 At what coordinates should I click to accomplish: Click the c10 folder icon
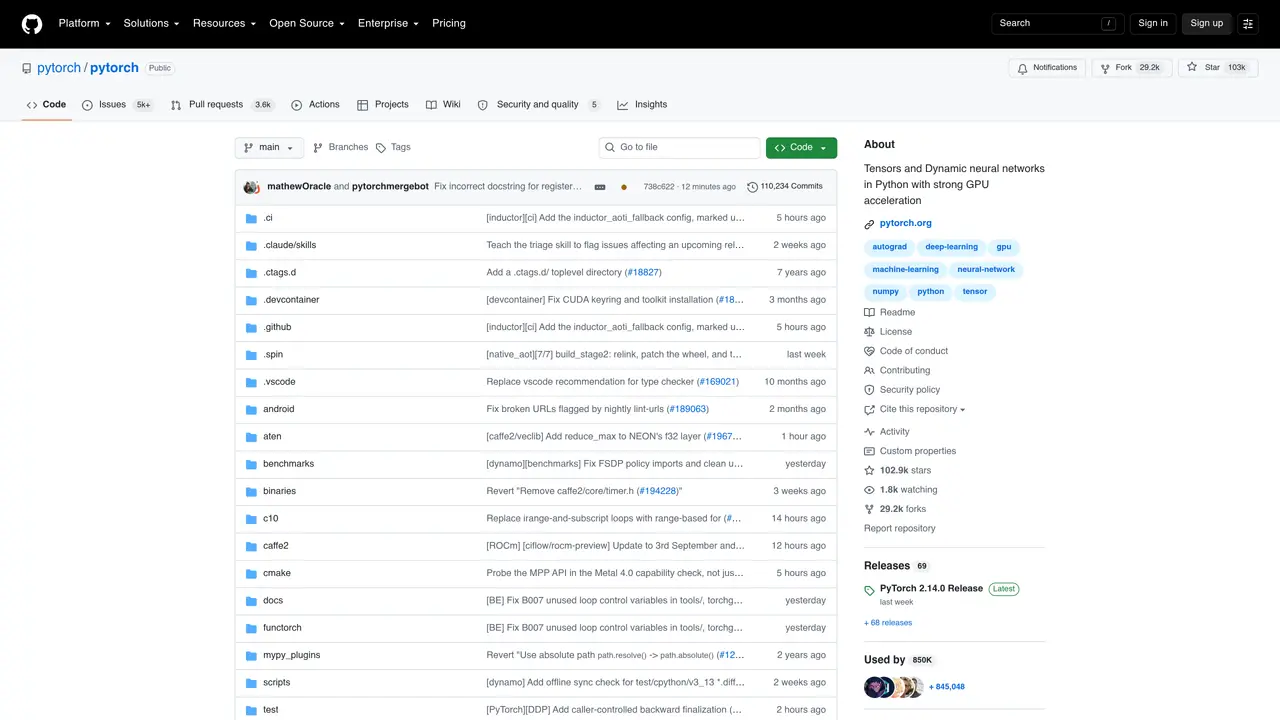tap(252, 519)
